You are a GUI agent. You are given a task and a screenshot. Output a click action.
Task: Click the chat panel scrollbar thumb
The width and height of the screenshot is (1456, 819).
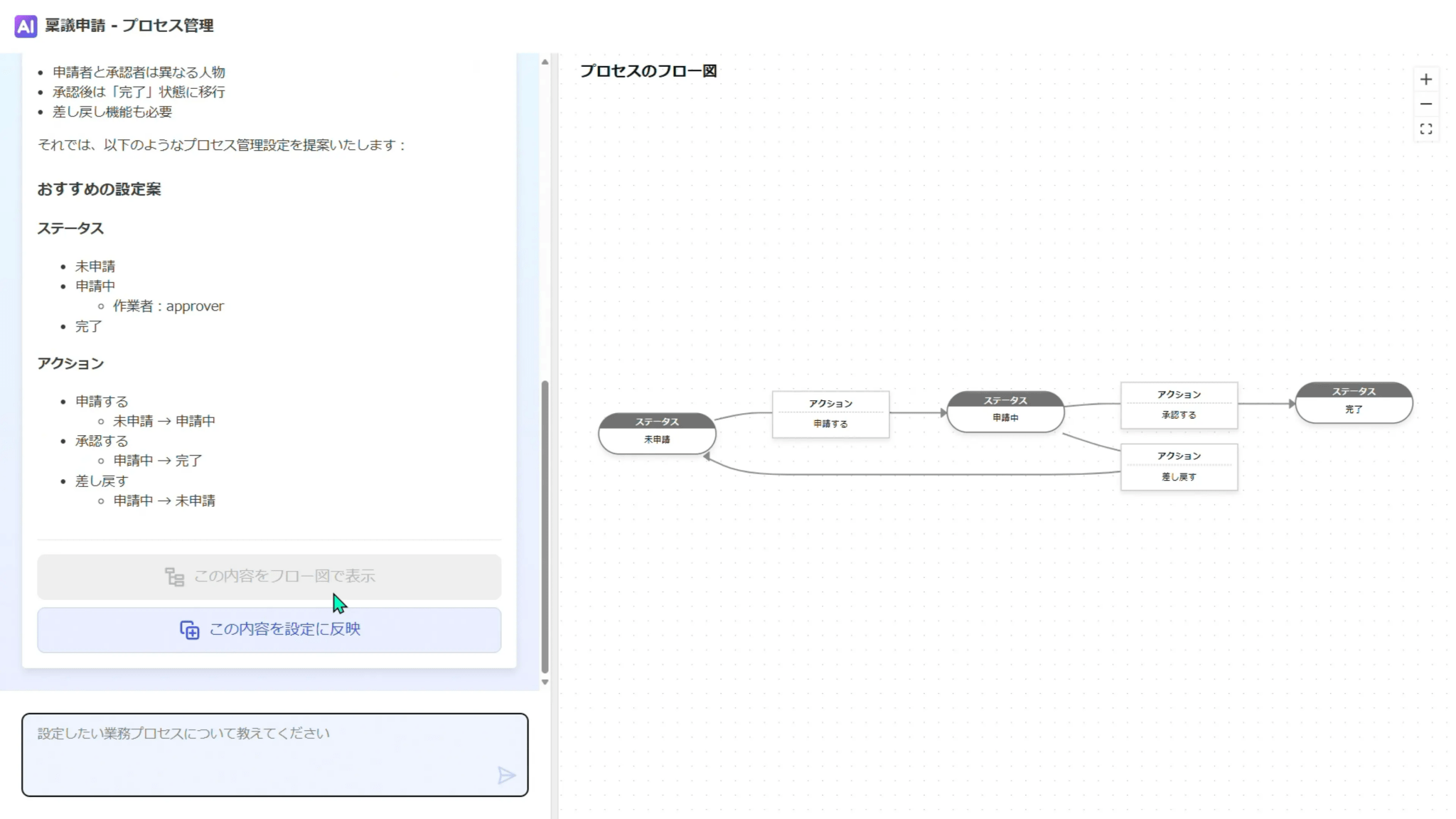pyautogui.click(x=545, y=526)
